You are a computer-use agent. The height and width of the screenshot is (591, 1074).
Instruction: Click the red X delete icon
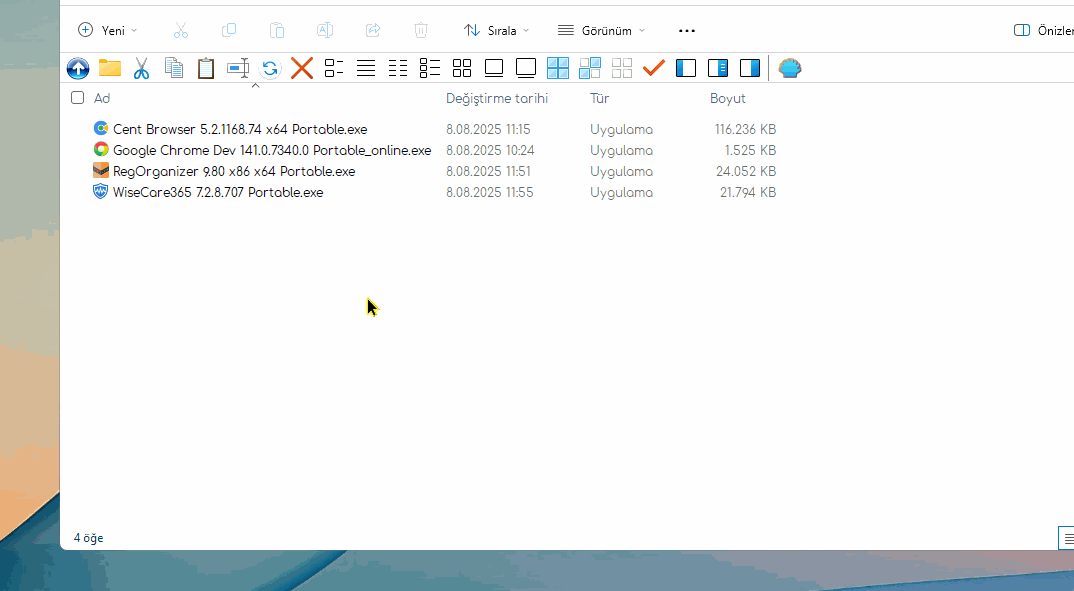click(302, 68)
